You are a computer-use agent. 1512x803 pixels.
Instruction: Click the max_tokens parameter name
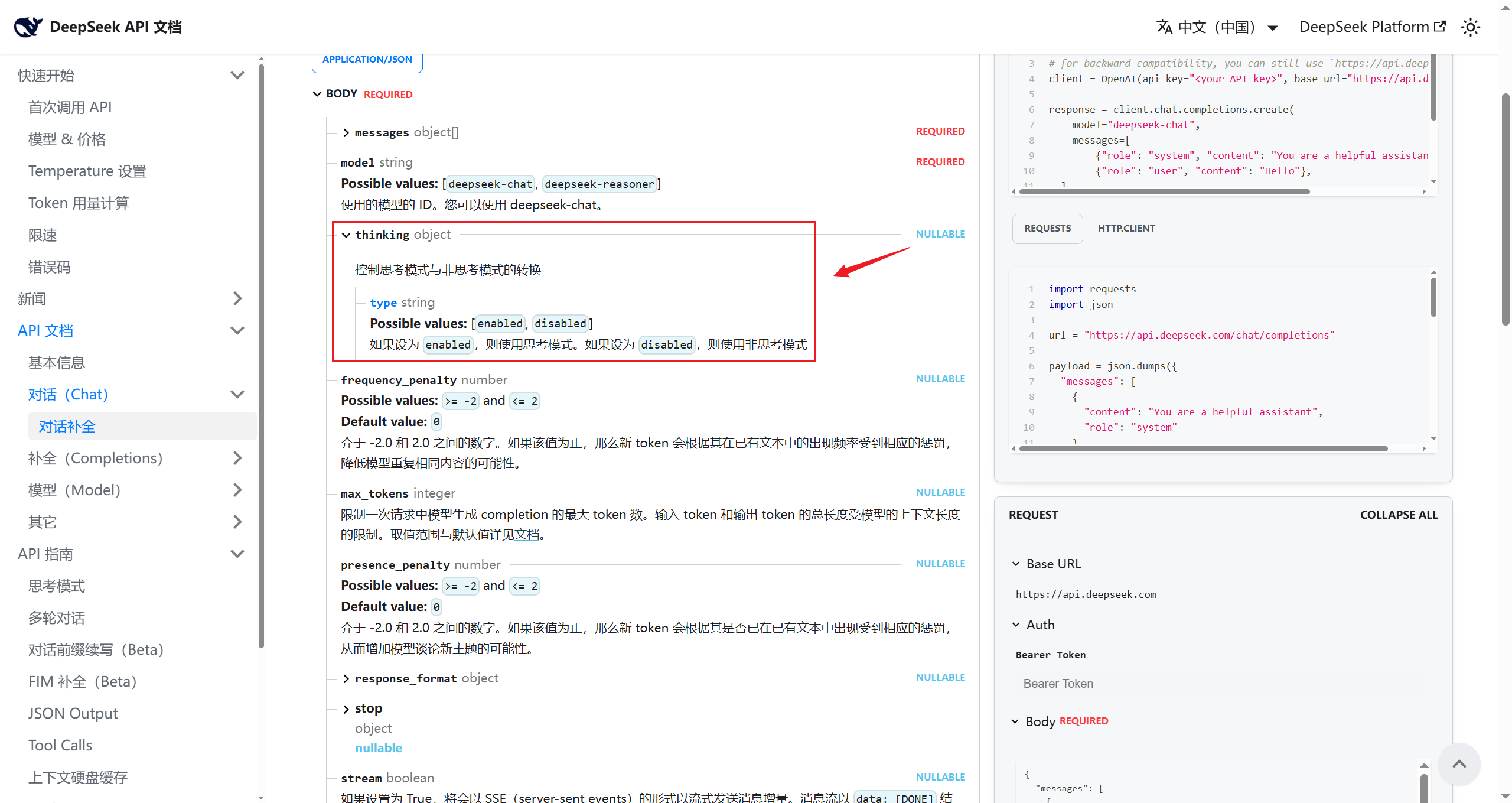click(374, 493)
